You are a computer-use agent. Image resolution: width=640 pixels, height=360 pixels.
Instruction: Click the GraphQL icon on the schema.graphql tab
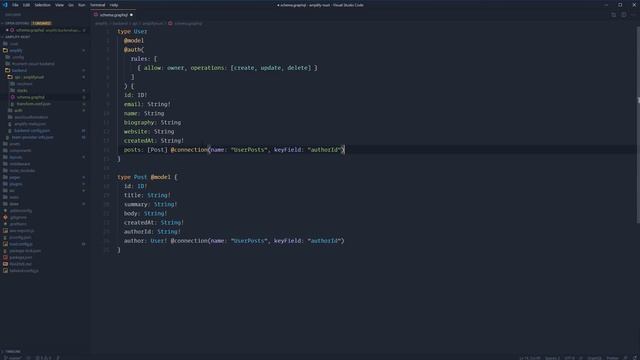(x=96, y=15)
